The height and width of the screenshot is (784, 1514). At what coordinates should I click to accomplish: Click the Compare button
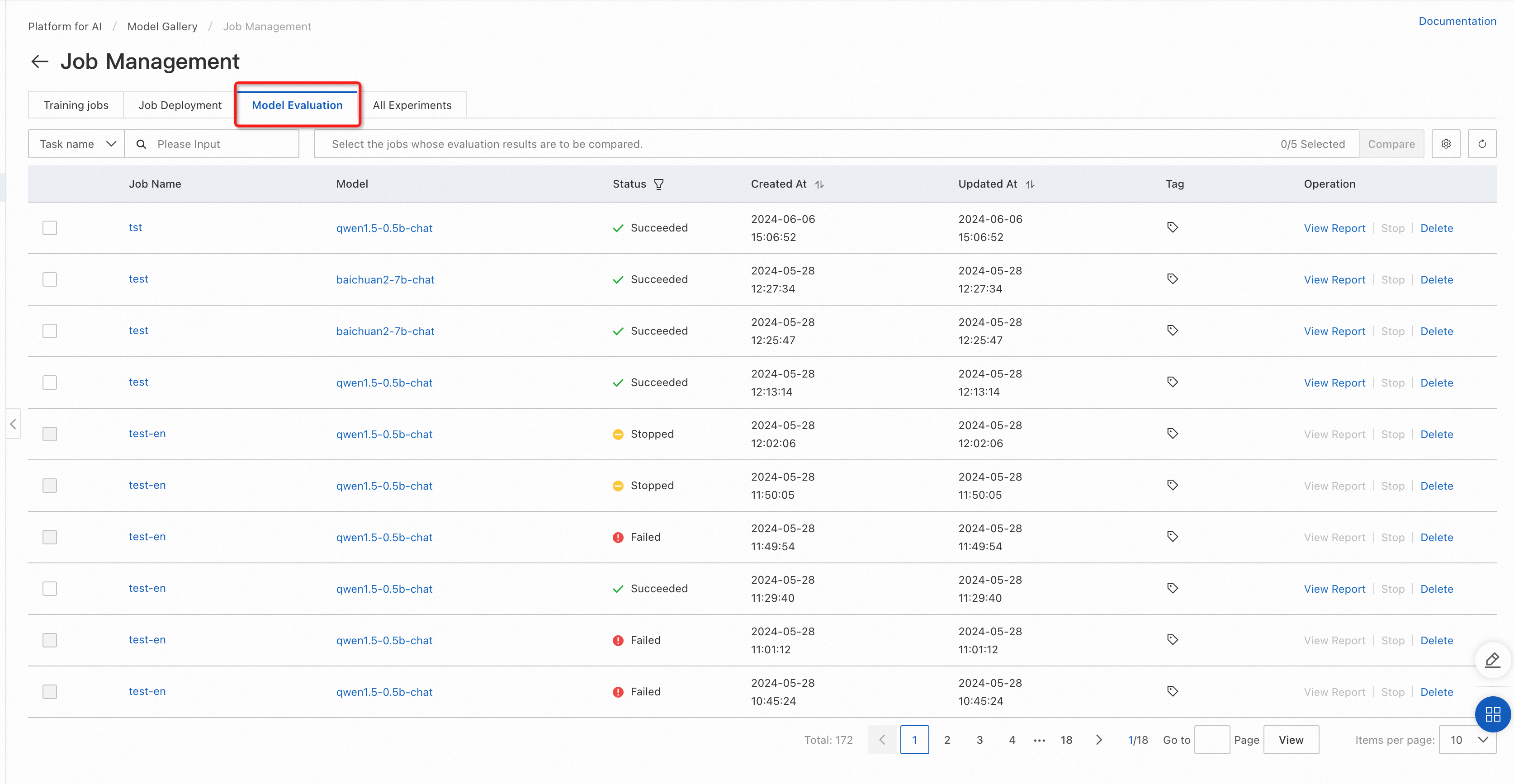(1391, 144)
